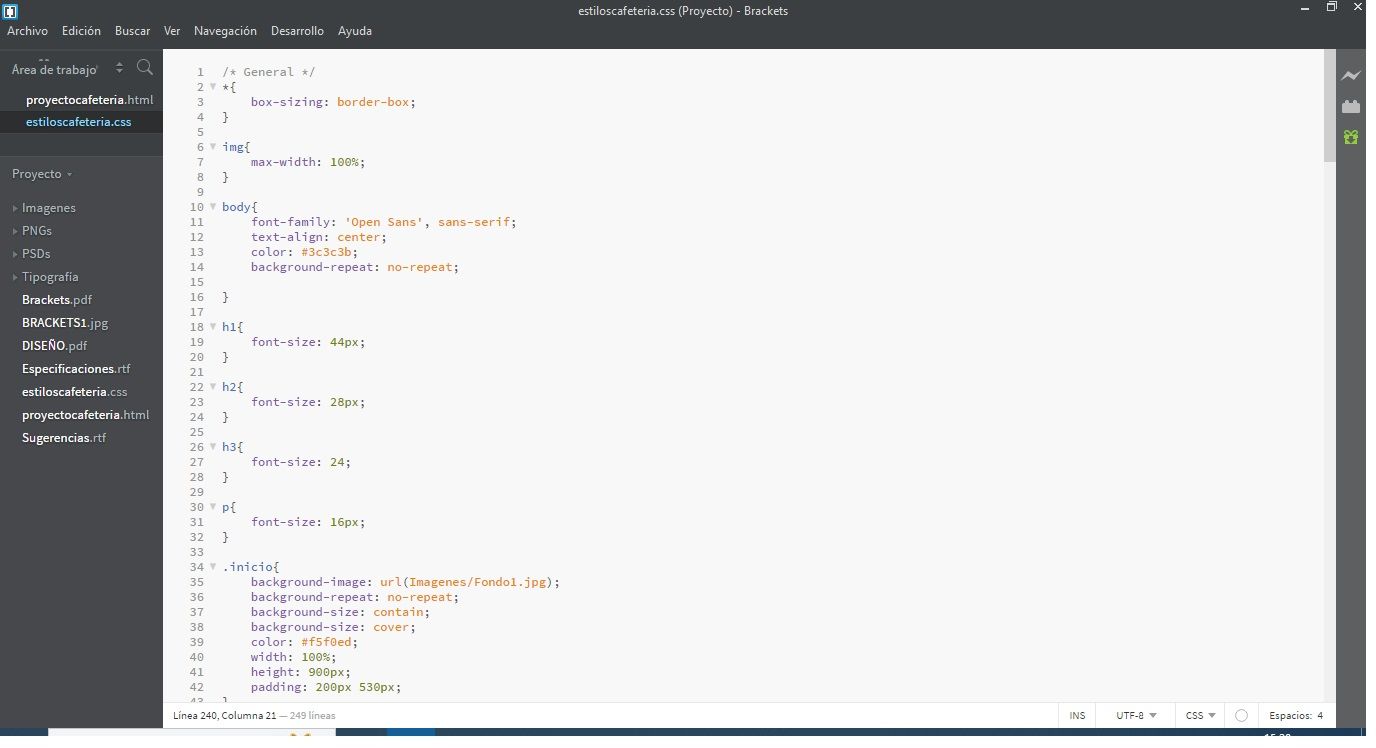Click the Live Preview lightning icon
Image resolution: width=1376 pixels, height=748 pixels.
pos(1351,76)
